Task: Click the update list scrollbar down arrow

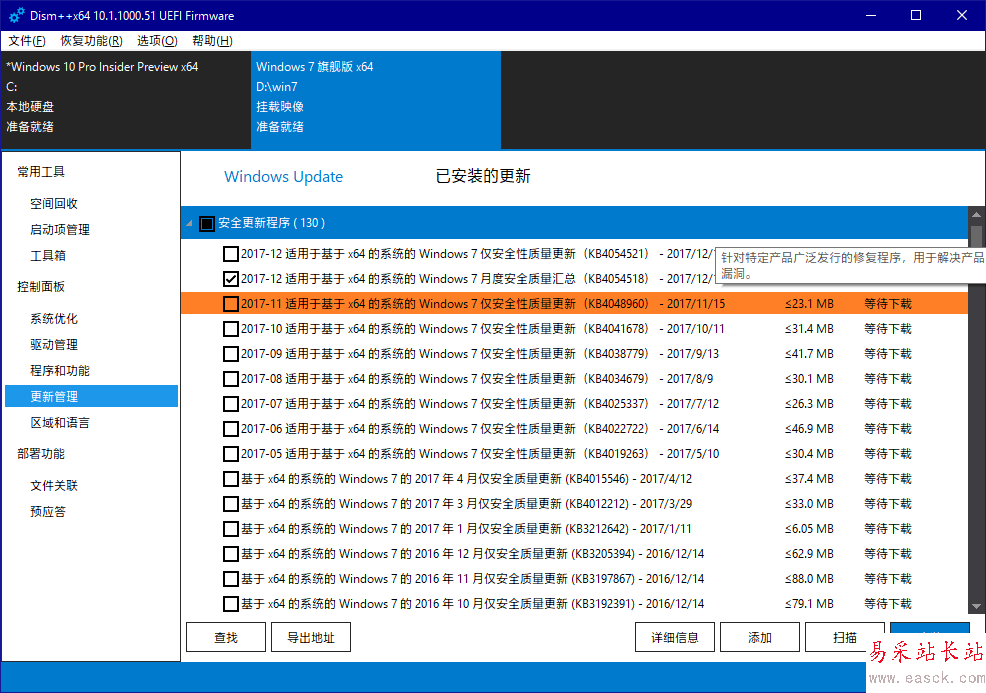Action: (977, 606)
